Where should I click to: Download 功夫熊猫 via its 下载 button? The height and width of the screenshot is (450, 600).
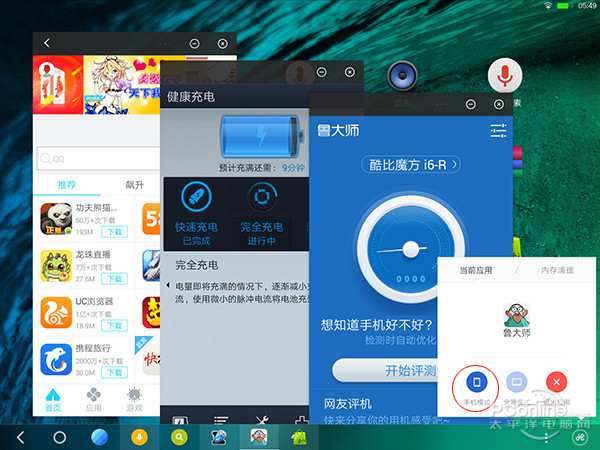click(x=114, y=232)
